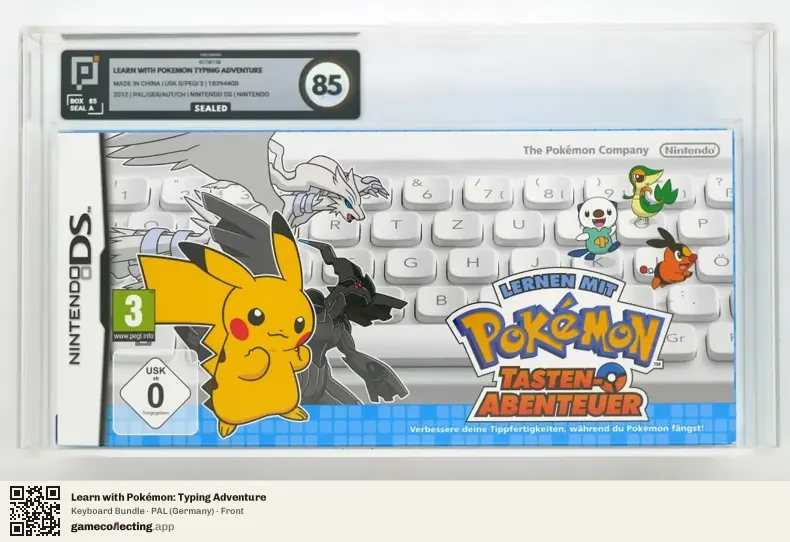790x542 pixels.
Task: Click the U key on the pictured keyboard
Action: 518,227
